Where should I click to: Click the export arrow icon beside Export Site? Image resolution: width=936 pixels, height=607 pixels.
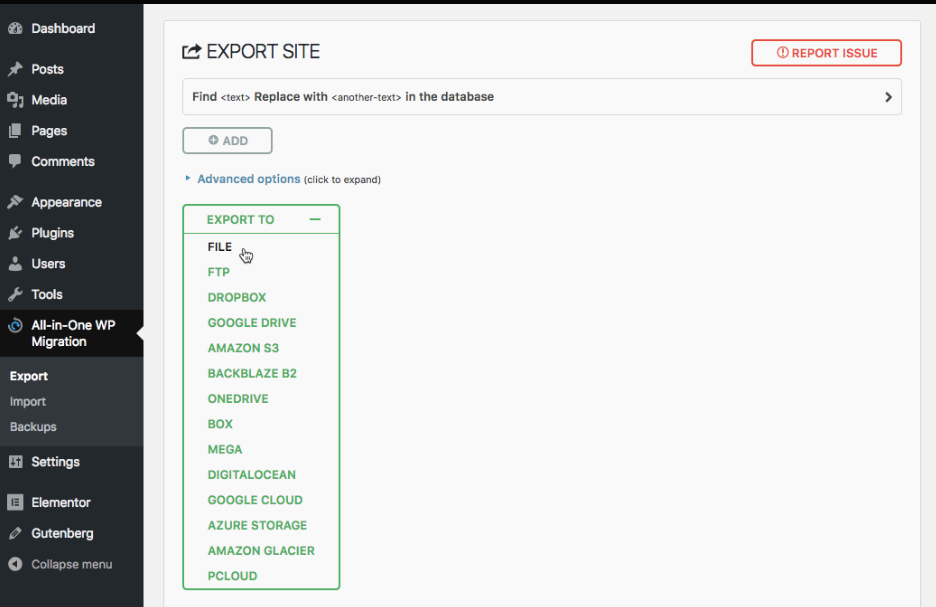(192, 52)
